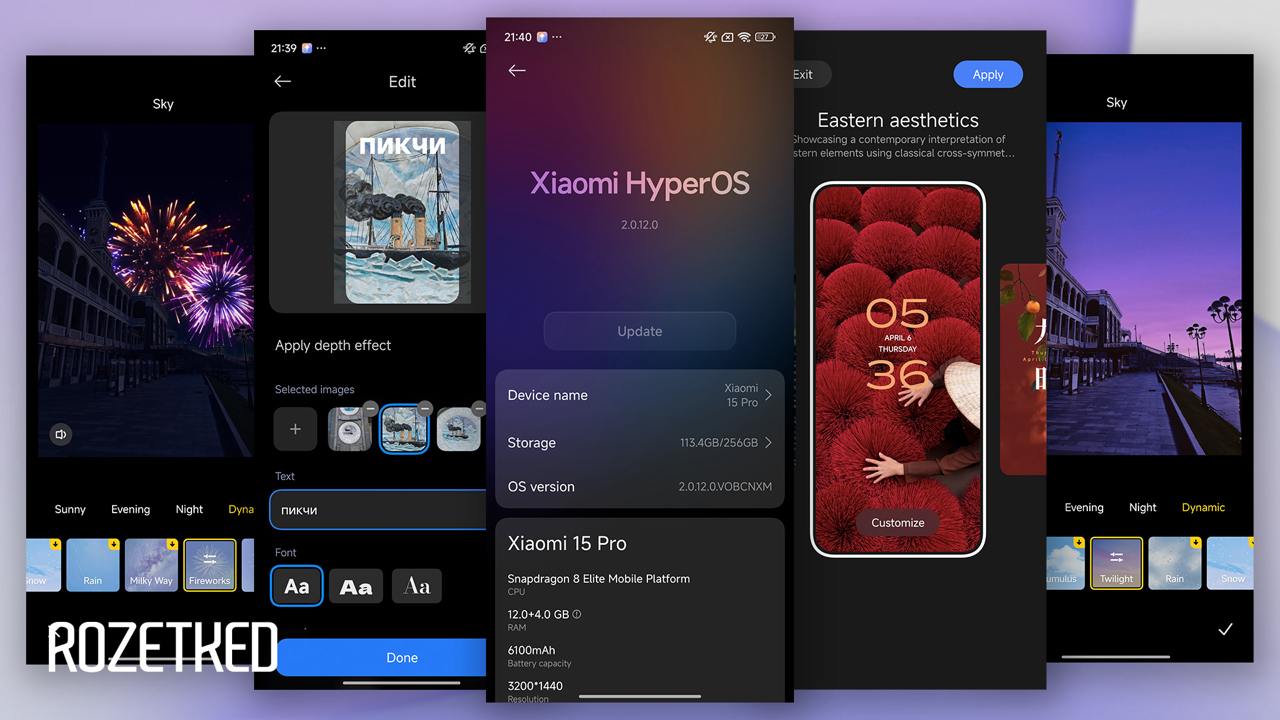Open Storage details via chevron

coord(768,442)
